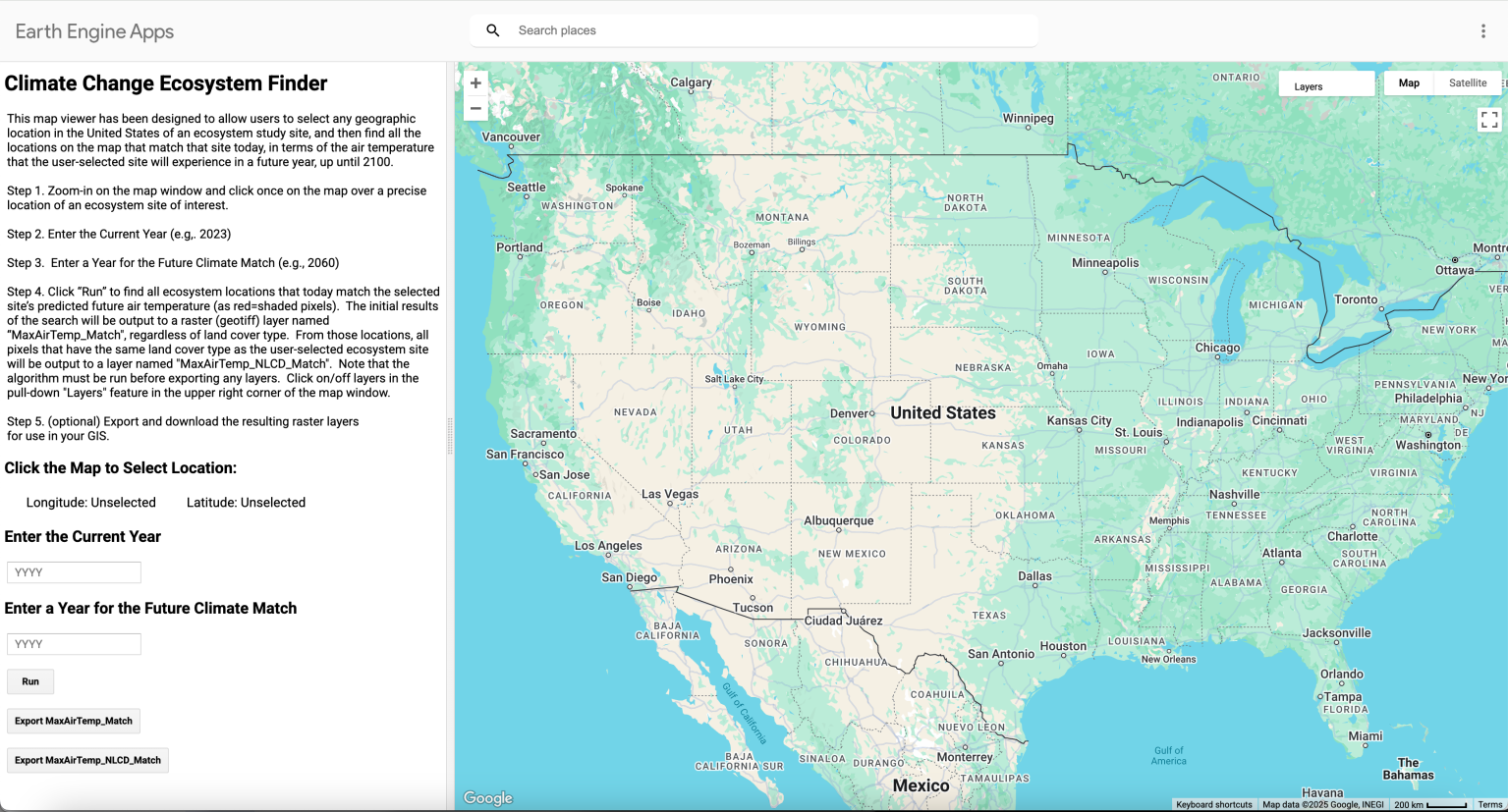The height and width of the screenshot is (812, 1508).
Task: Toggle fullscreen map view
Action: [x=1489, y=120]
